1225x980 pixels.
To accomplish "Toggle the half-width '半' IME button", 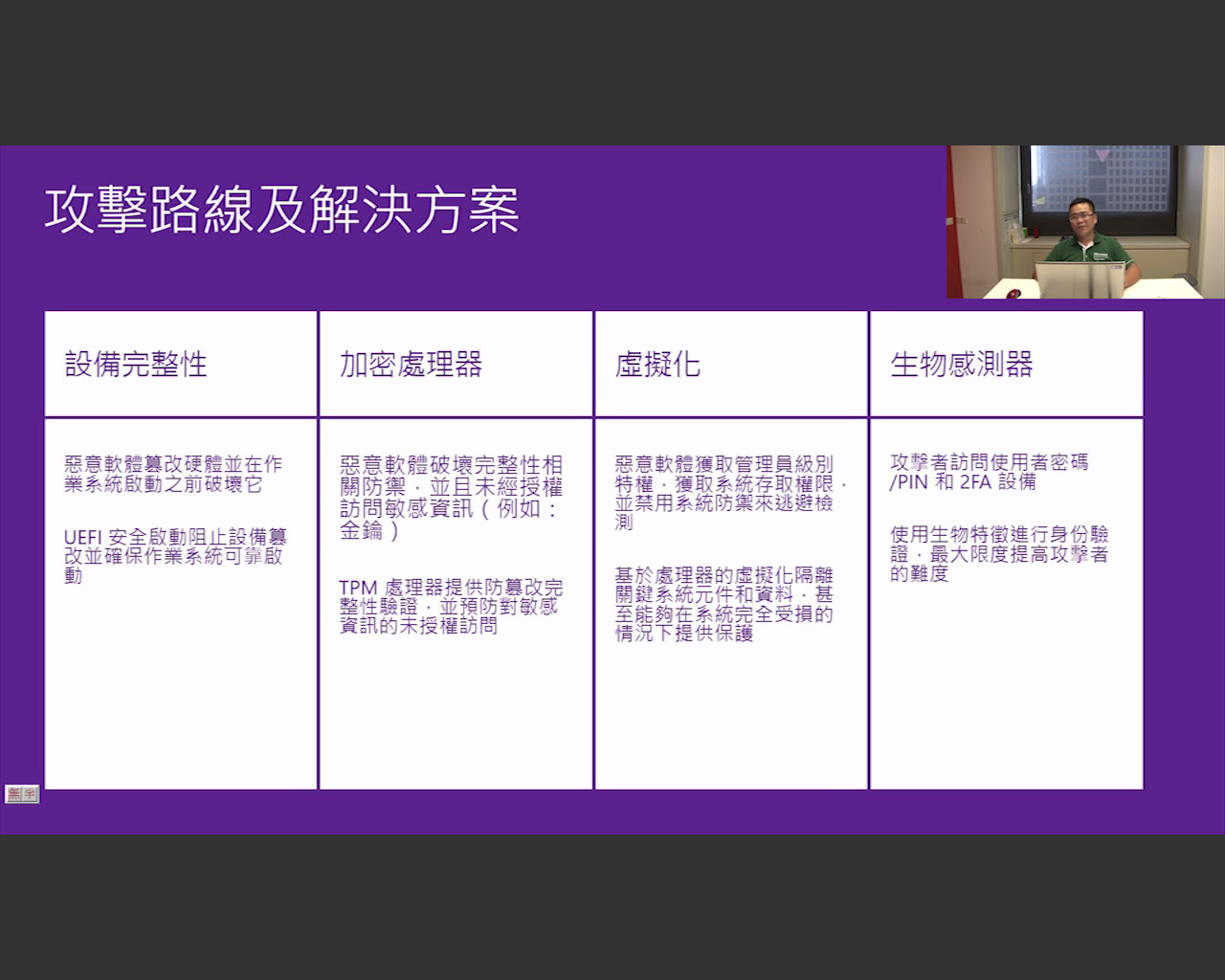I will click(31, 794).
